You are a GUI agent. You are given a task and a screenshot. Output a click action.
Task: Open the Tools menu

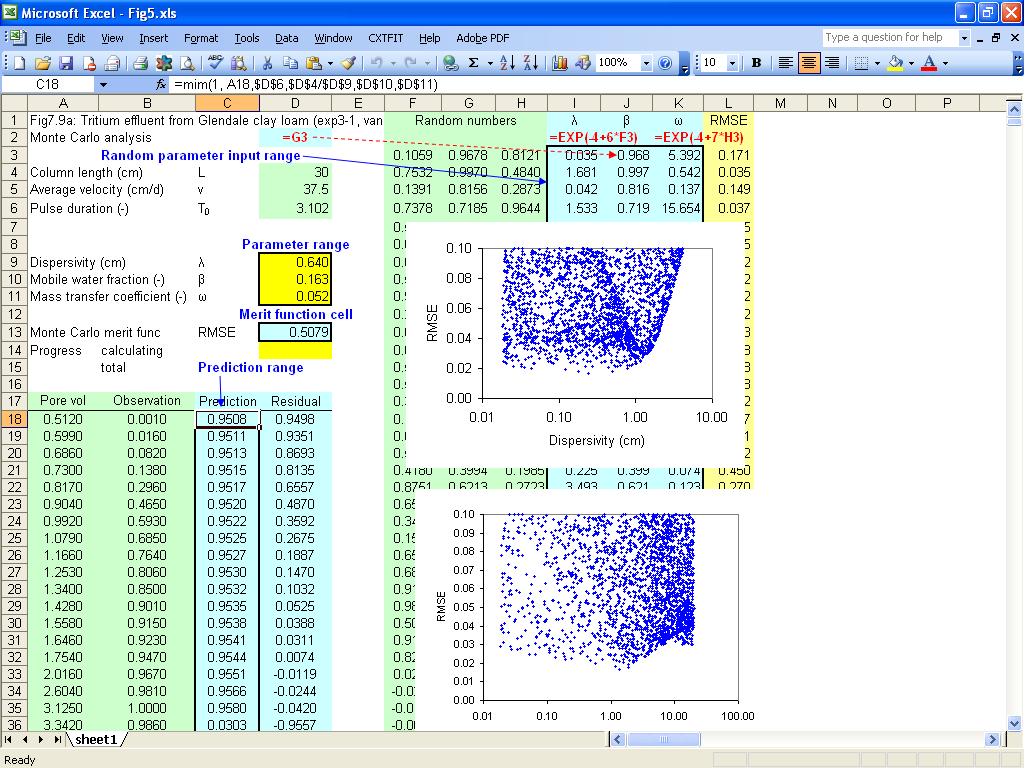point(246,38)
